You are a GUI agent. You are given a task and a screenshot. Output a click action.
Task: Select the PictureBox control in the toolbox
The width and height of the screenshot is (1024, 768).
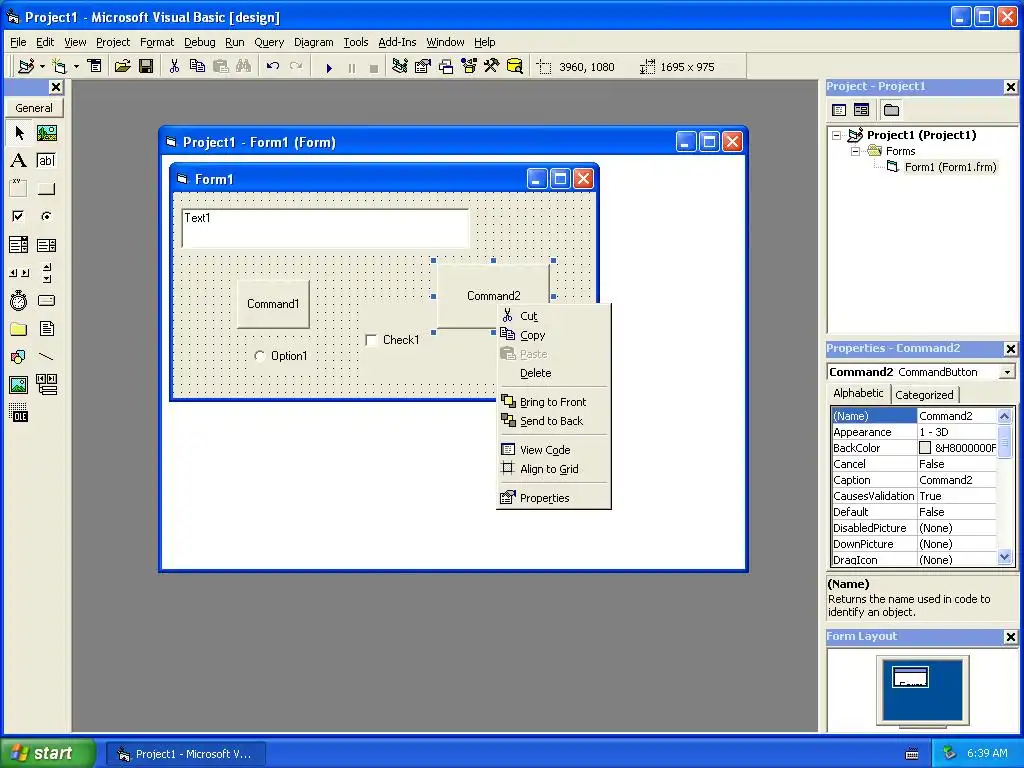pos(46,133)
